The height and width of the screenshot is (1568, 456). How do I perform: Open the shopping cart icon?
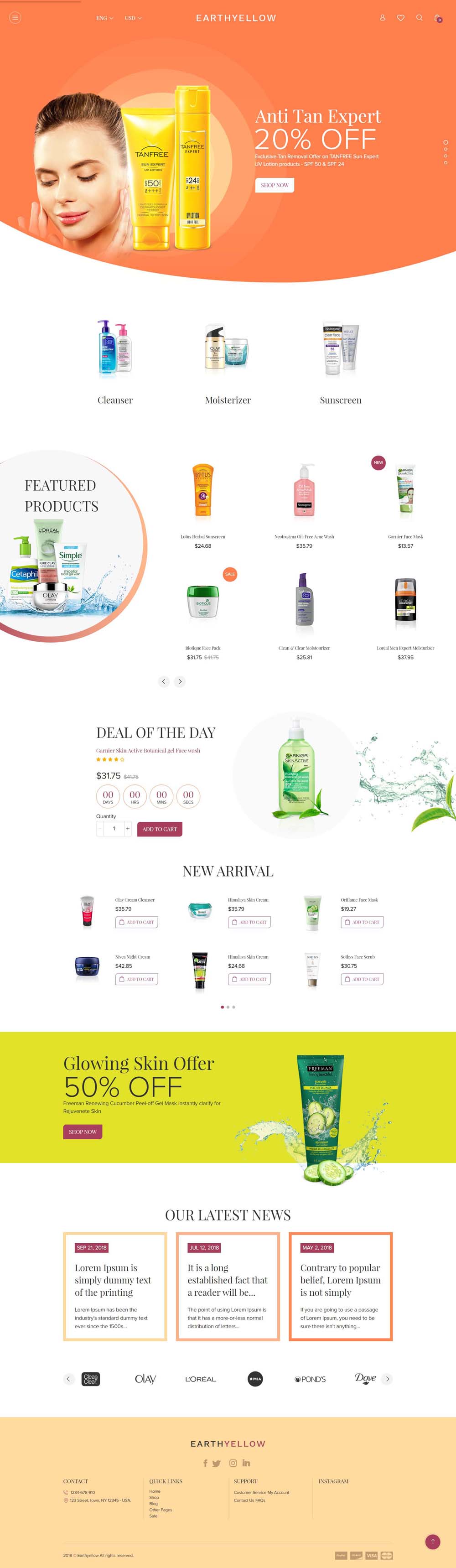[437, 18]
